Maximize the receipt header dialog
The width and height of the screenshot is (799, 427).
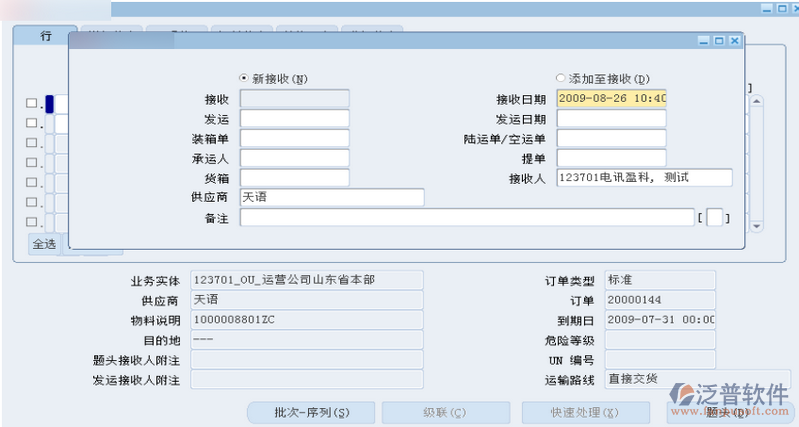719,41
